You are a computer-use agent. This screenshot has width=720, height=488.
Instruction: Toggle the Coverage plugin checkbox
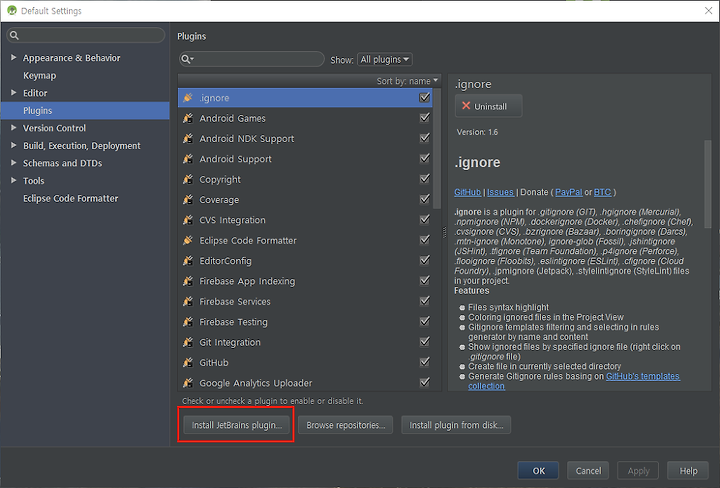425,199
